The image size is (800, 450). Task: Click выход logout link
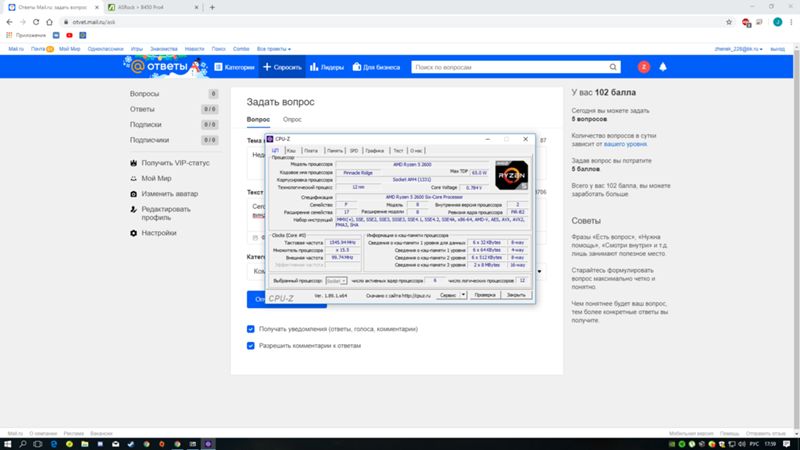pyautogui.click(x=778, y=49)
